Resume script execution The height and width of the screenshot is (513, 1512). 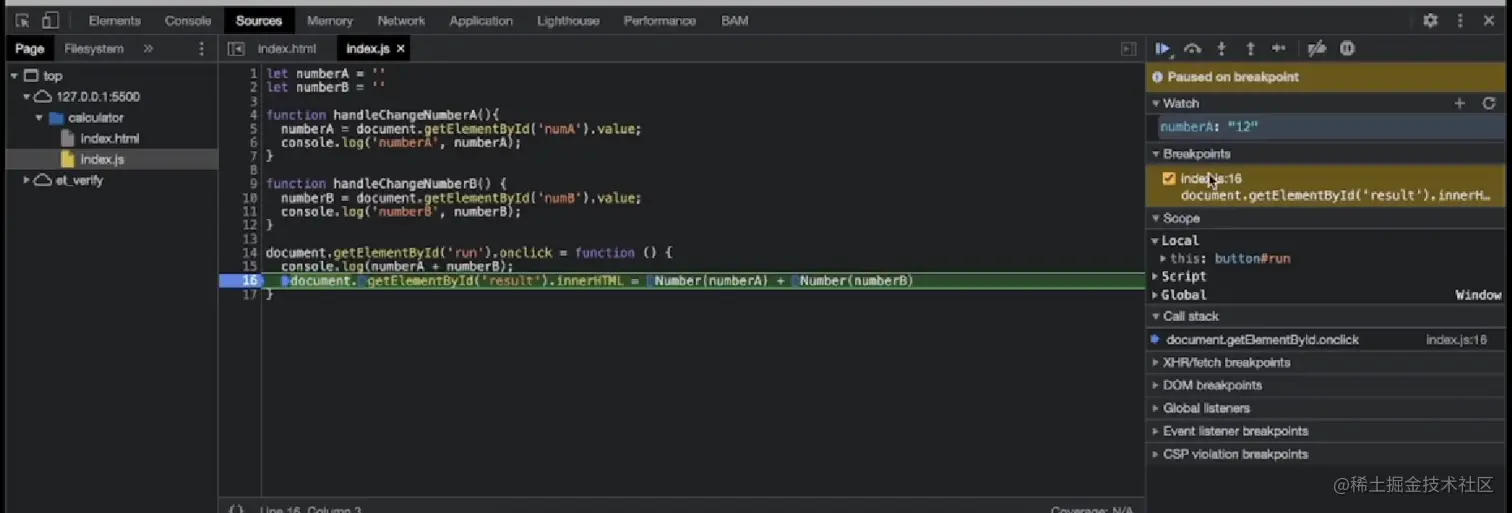(x=1163, y=48)
